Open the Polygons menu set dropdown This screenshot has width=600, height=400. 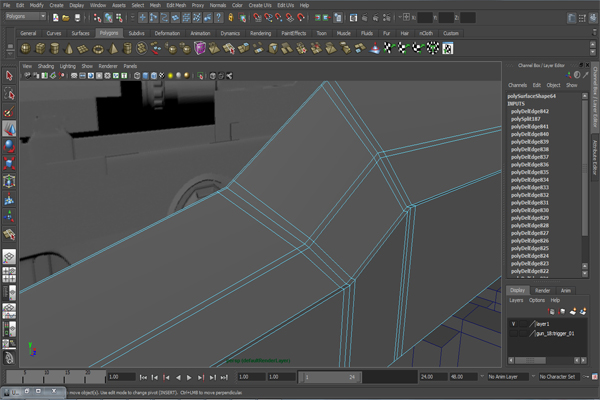click(26, 16)
